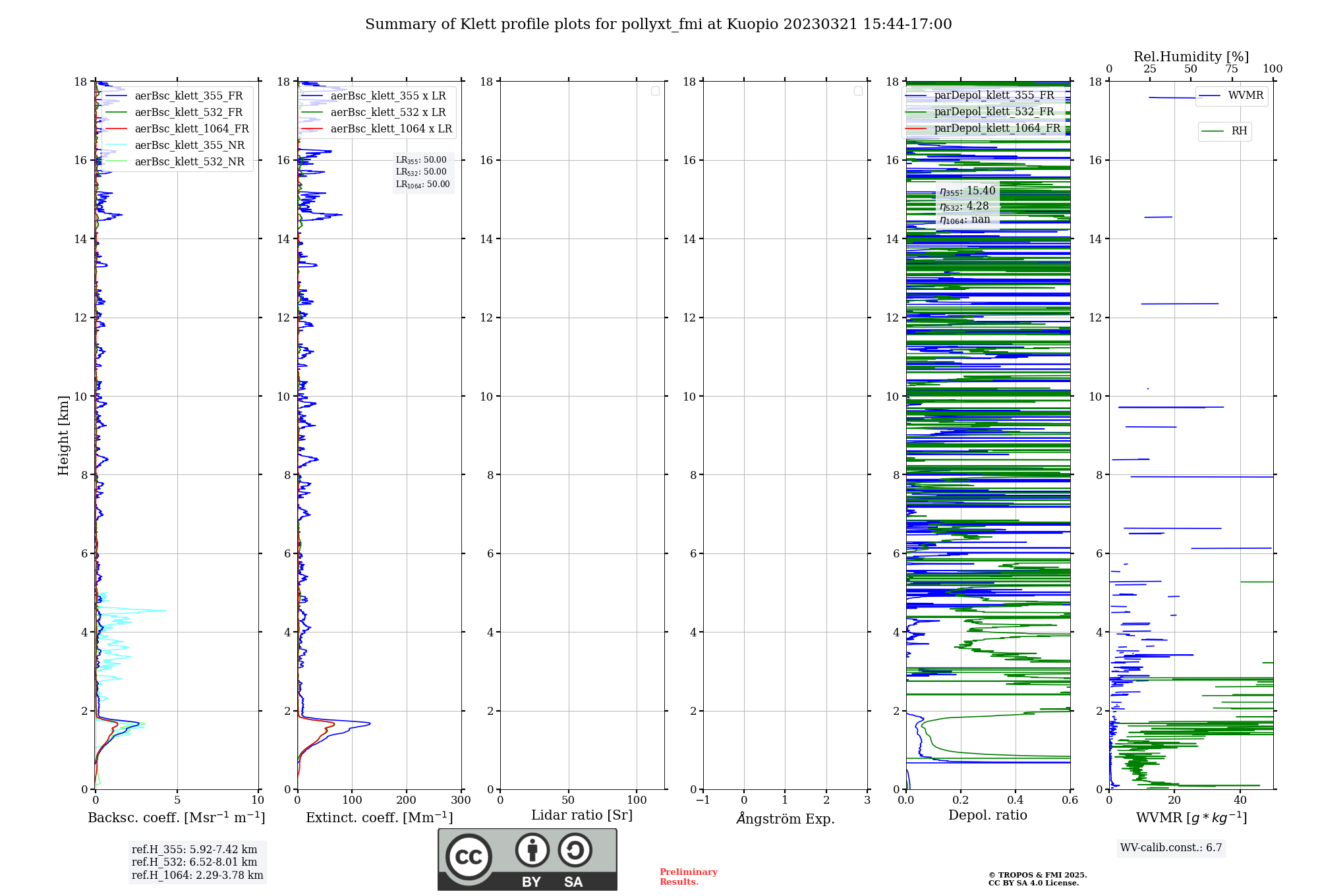1318x896 pixels.
Task: Click the empty legend box in Lidar ratio plot
Action: pos(656,91)
